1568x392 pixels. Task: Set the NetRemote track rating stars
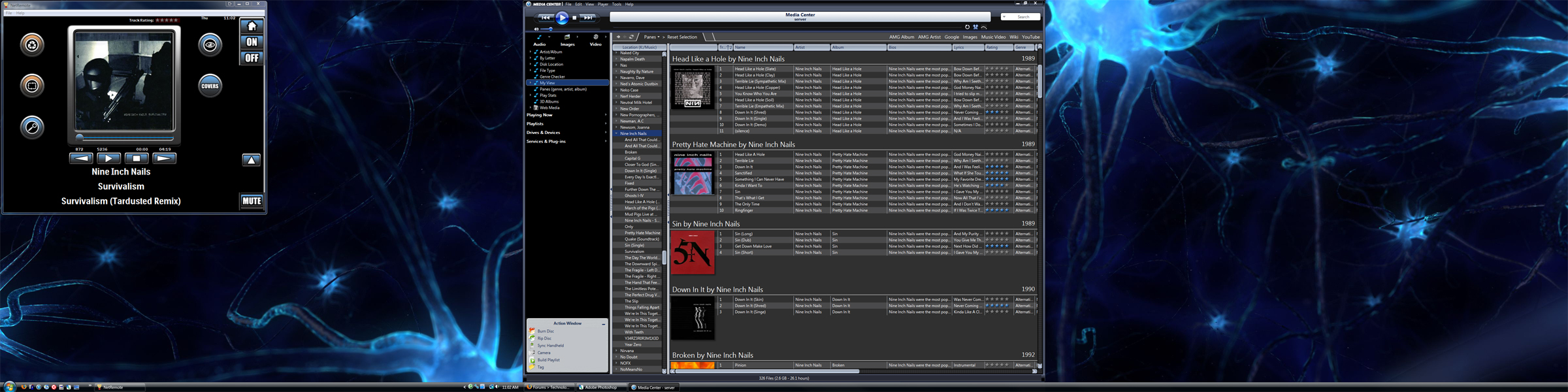coord(167,20)
